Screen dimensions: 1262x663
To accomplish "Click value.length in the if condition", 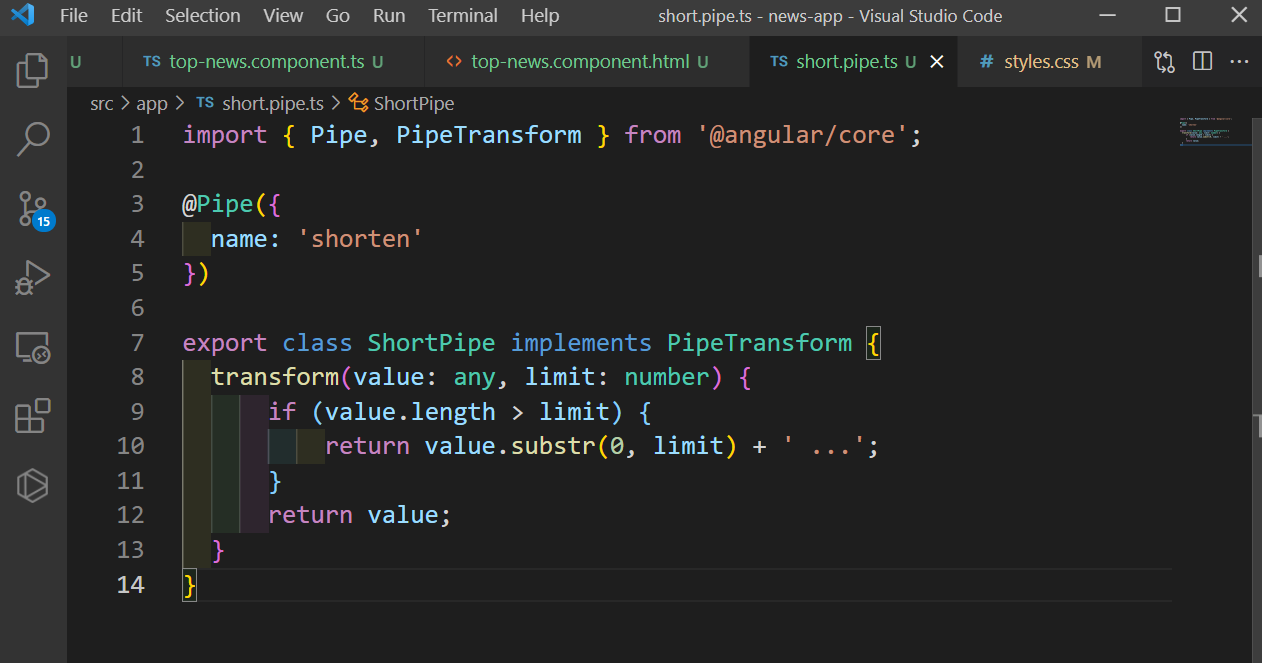I will pos(410,412).
